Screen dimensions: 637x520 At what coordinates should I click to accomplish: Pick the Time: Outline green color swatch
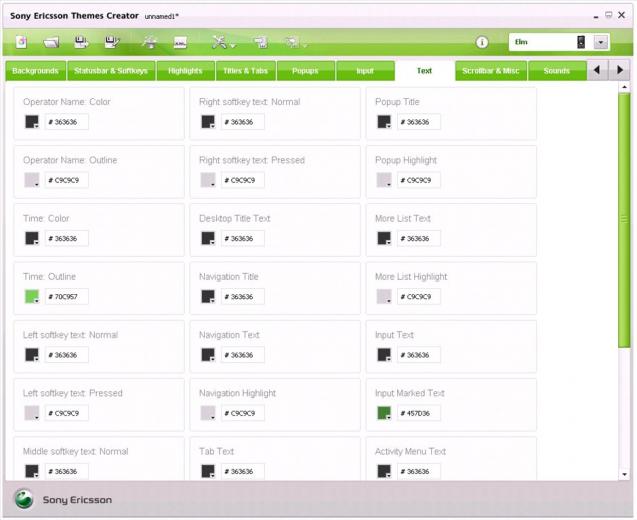point(32,296)
